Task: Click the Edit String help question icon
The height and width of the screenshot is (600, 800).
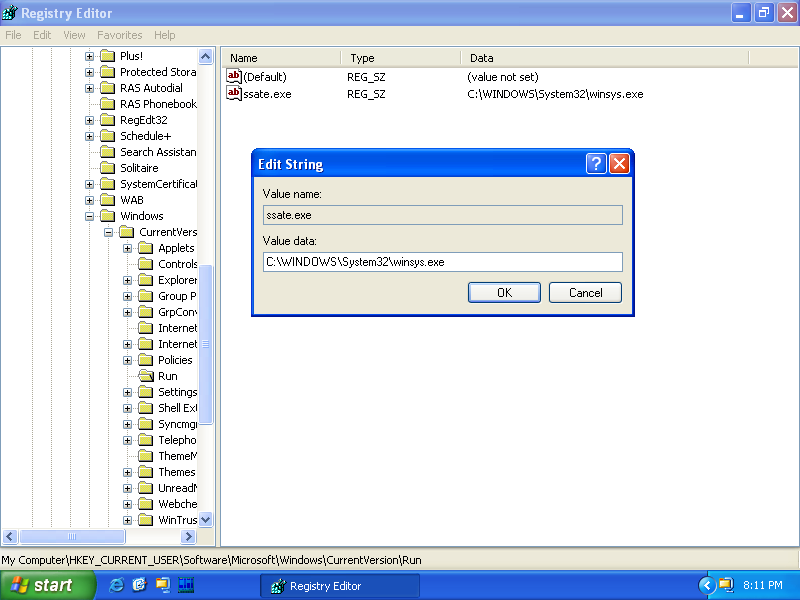Action: point(596,164)
